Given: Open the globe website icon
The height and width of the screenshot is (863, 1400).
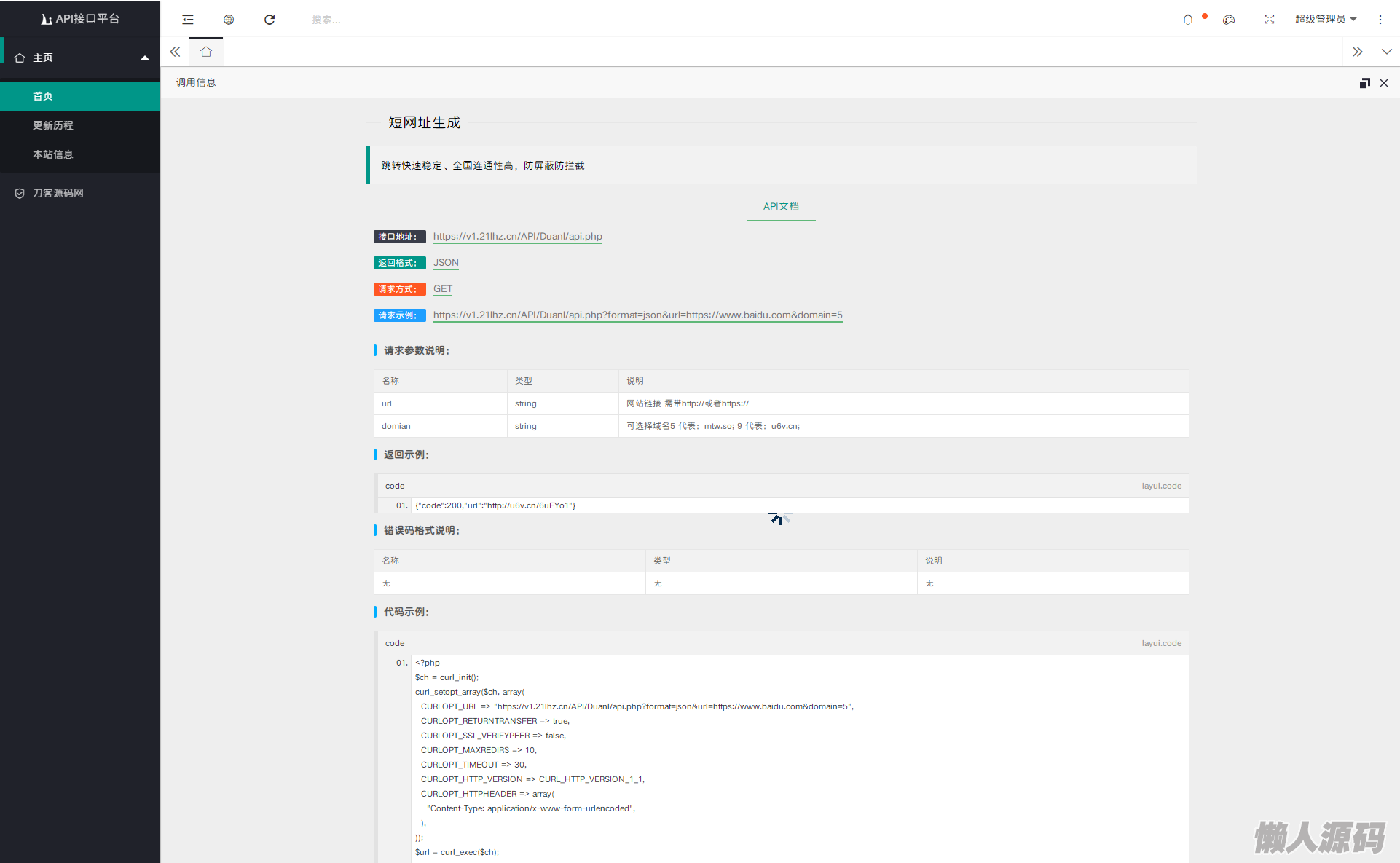Looking at the screenshot, I should 229,20.
